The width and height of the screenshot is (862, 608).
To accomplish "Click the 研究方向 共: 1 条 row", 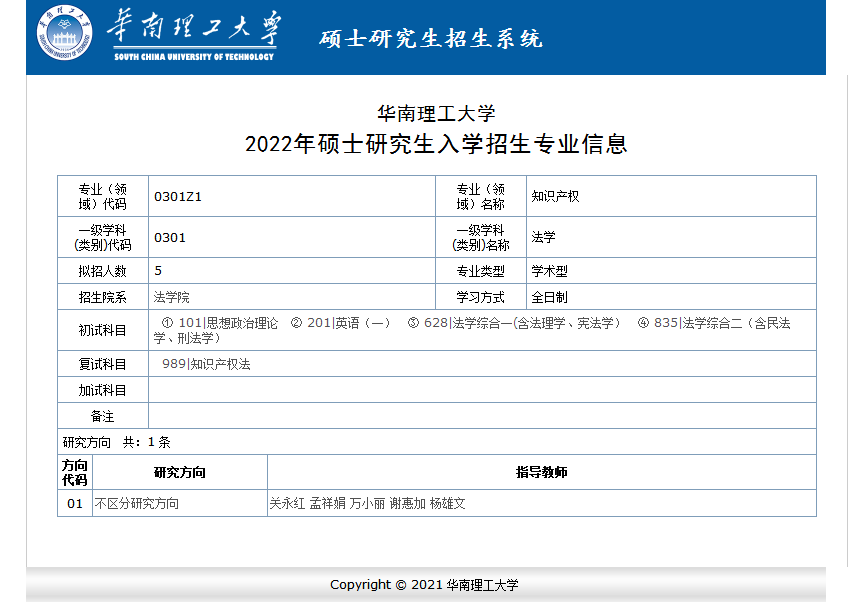I will 437,442.
